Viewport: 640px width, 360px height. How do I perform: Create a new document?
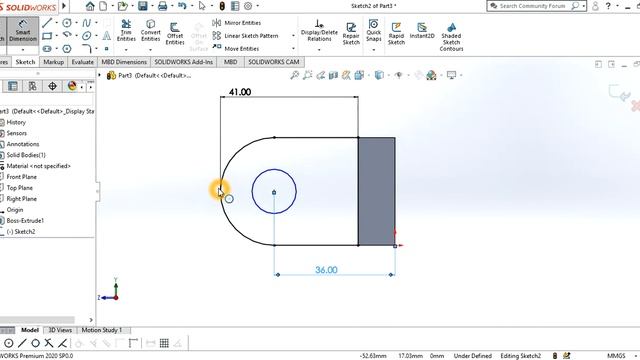tap(103, 6)
